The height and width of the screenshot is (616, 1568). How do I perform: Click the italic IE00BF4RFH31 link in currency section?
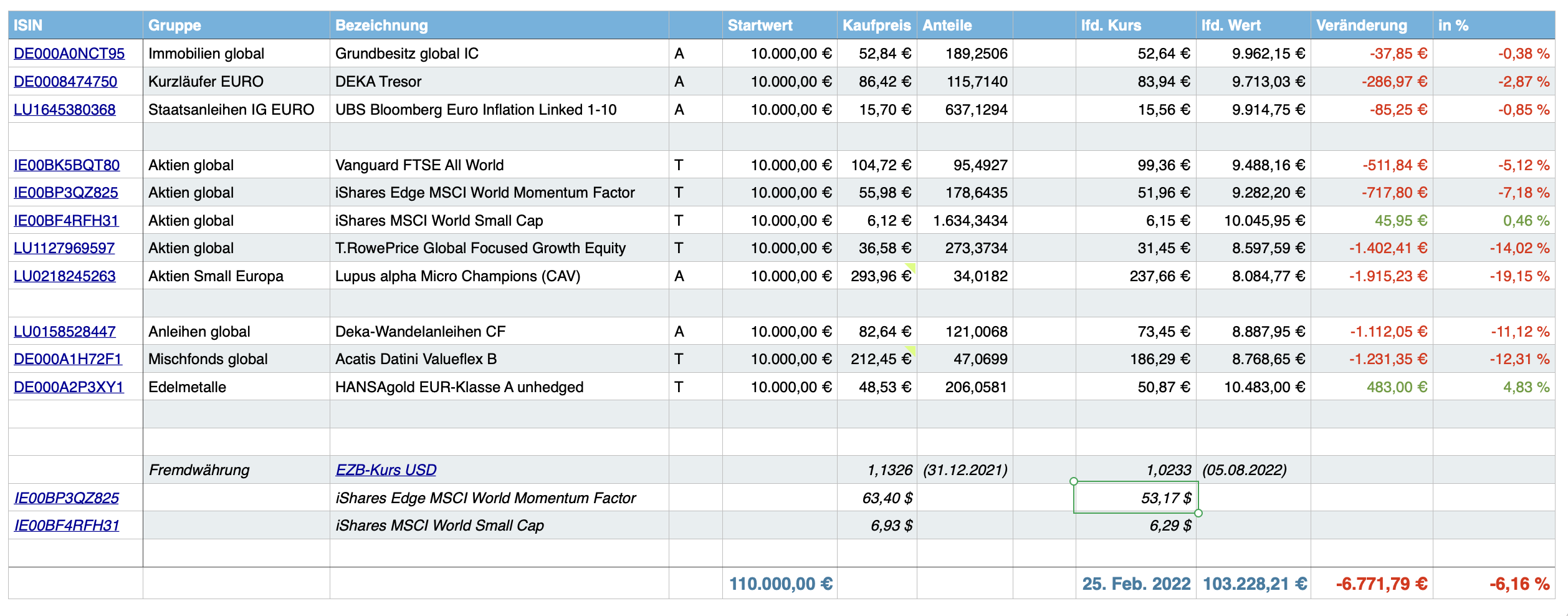point(67,526)
